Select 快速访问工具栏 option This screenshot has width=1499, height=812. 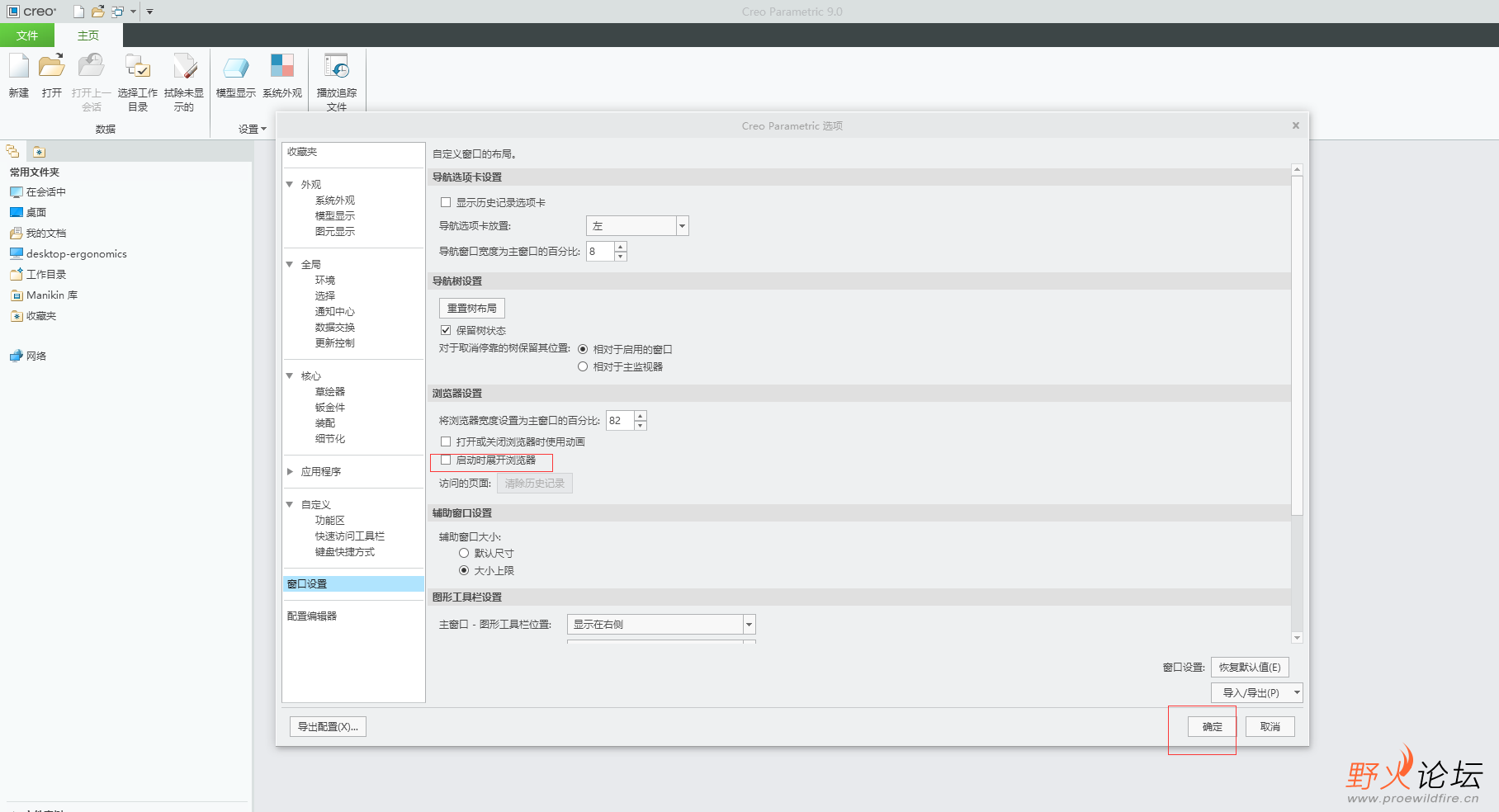pos(350,536)
